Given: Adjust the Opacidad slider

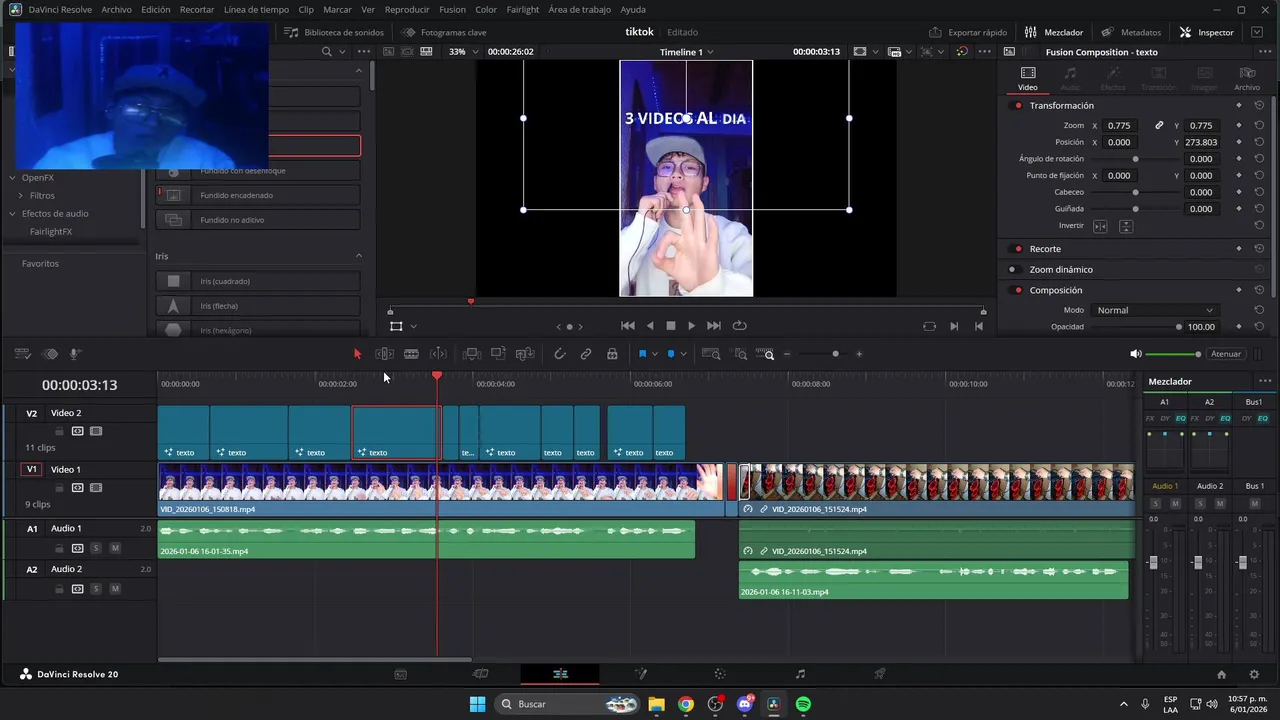Looking at the screenshot, I should point(1135,327).
